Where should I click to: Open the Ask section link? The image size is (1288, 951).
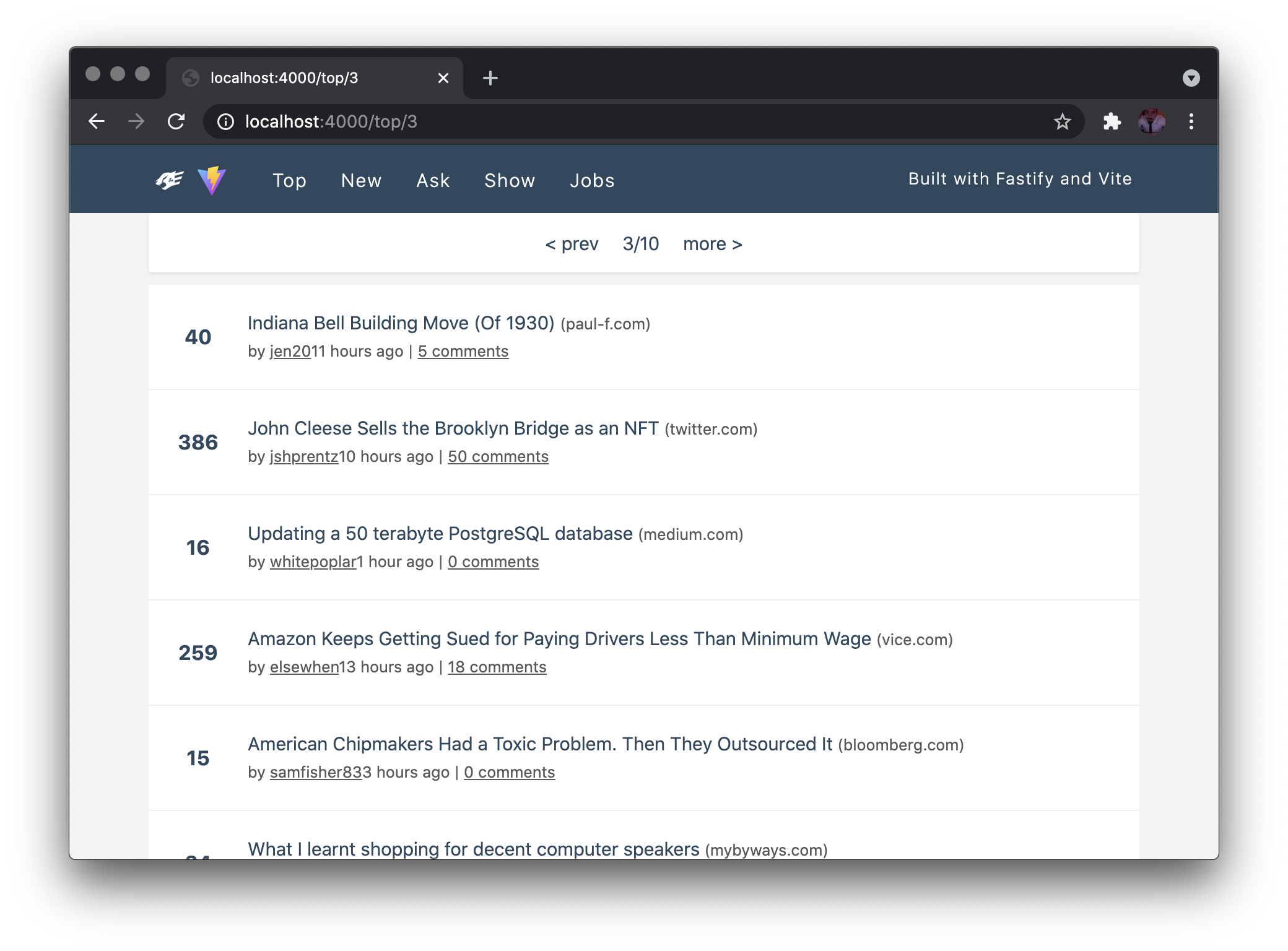tap(432, 181)
